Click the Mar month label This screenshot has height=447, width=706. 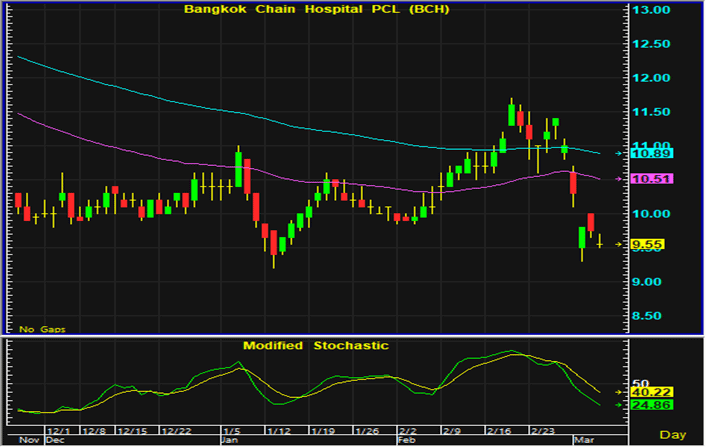584,440
